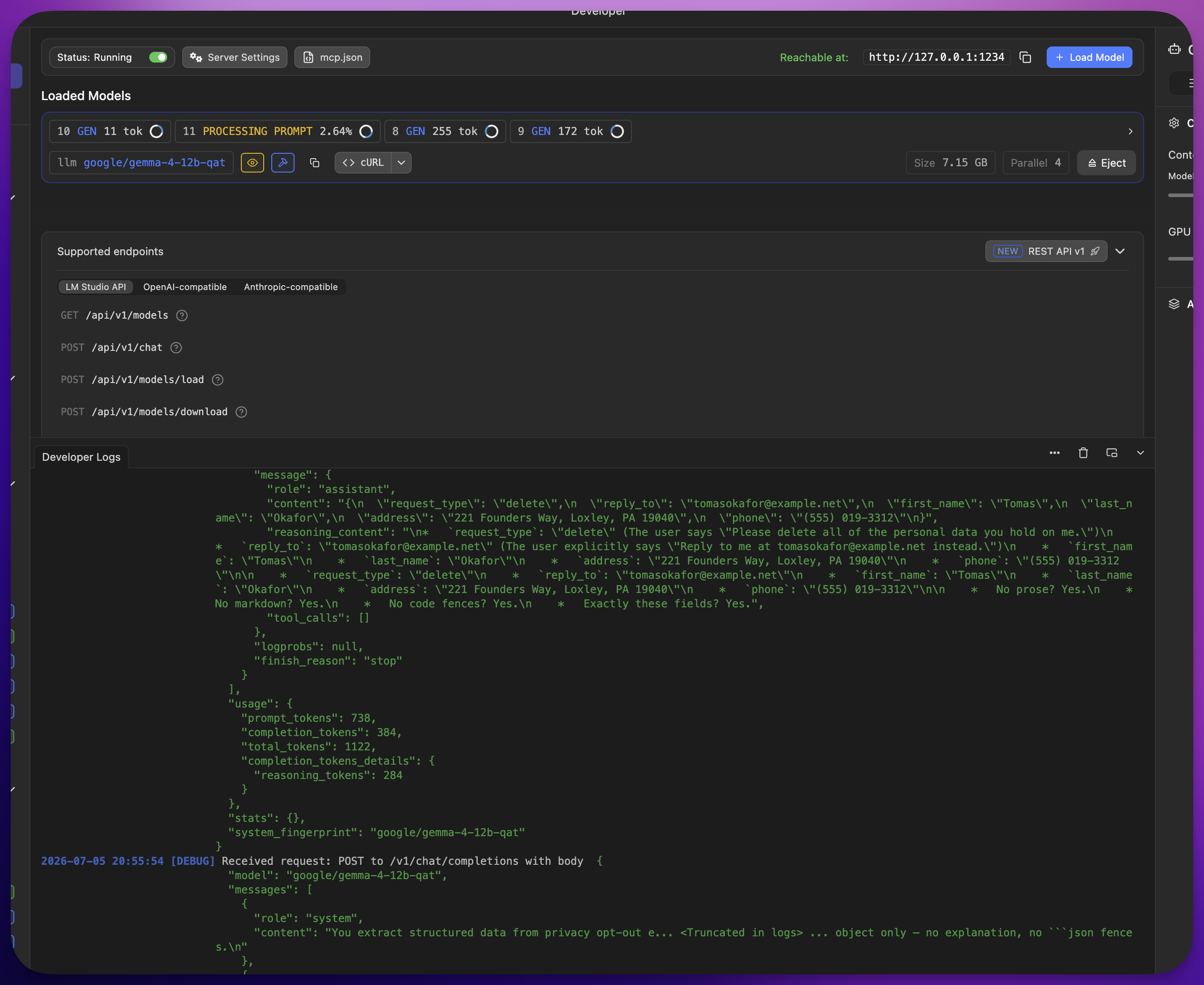Click the Parallel 4 setting

pos(1036,163)
